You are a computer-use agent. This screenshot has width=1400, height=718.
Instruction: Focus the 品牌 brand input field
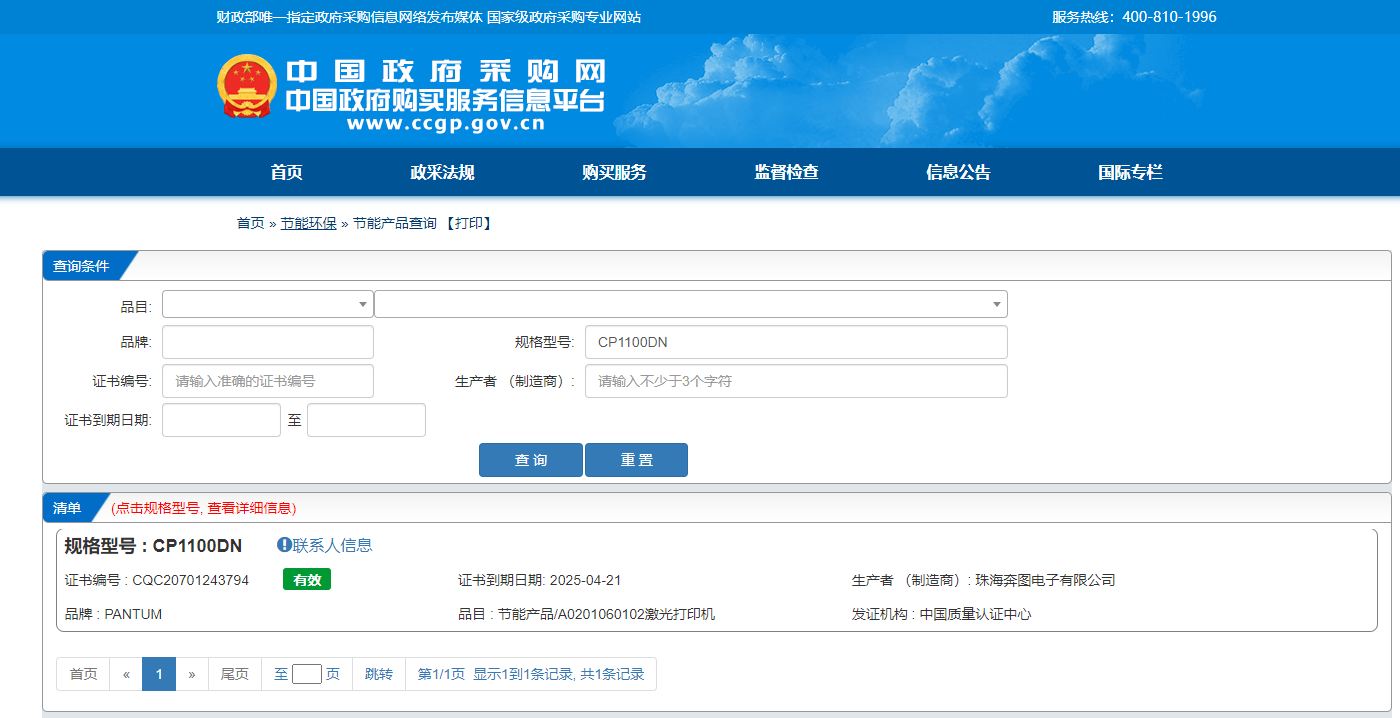[x=267, y=342]
